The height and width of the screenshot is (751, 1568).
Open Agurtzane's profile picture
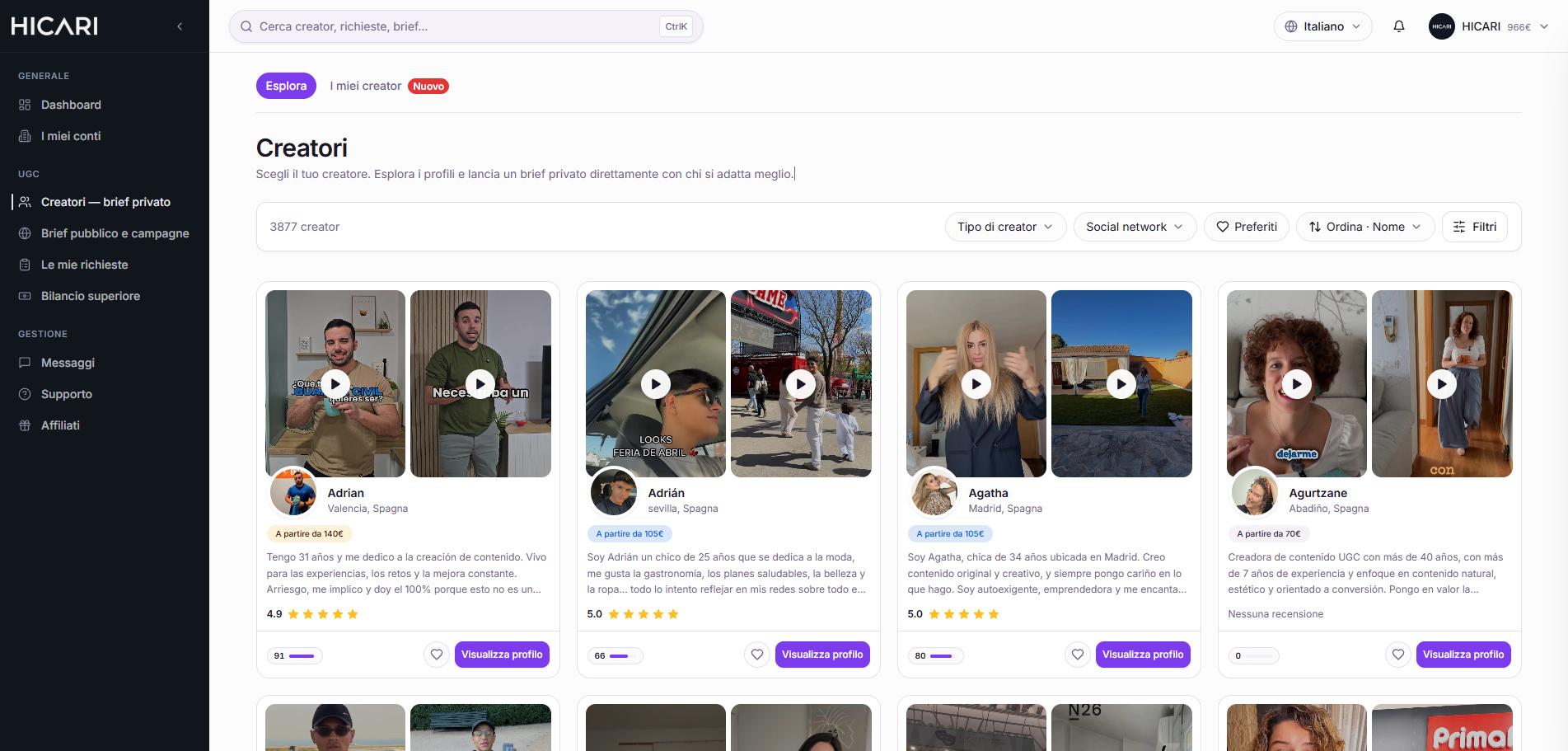[x=1255, y=492]
